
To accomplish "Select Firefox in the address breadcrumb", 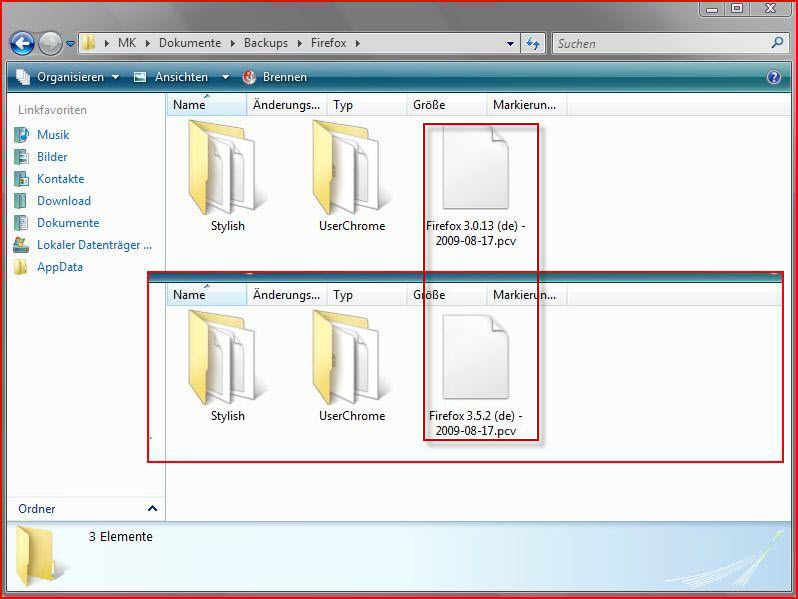I will tap(328, 43).
